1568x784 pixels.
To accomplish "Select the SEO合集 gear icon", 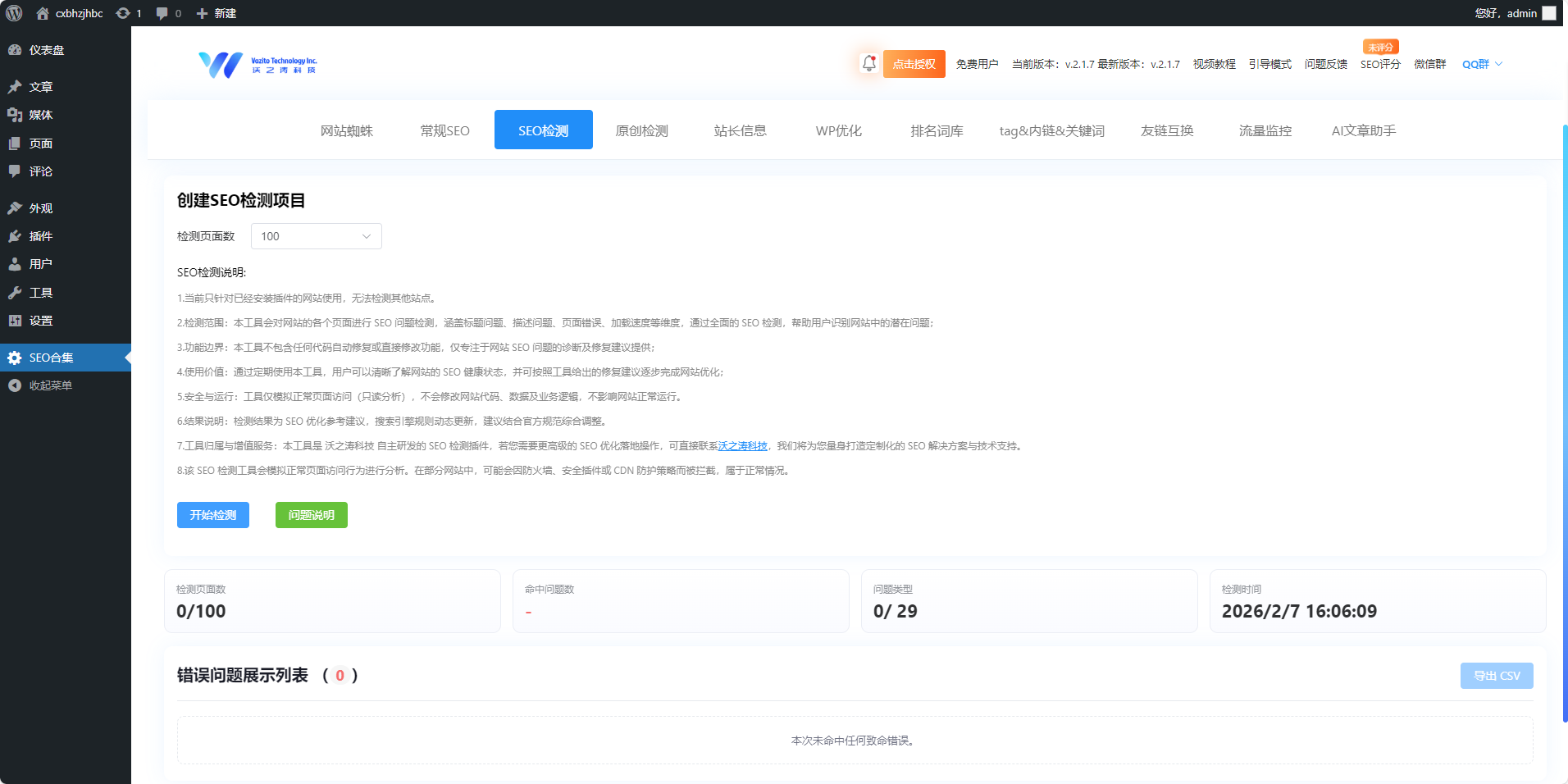I will pyautogui.click(x=14, y=357).
